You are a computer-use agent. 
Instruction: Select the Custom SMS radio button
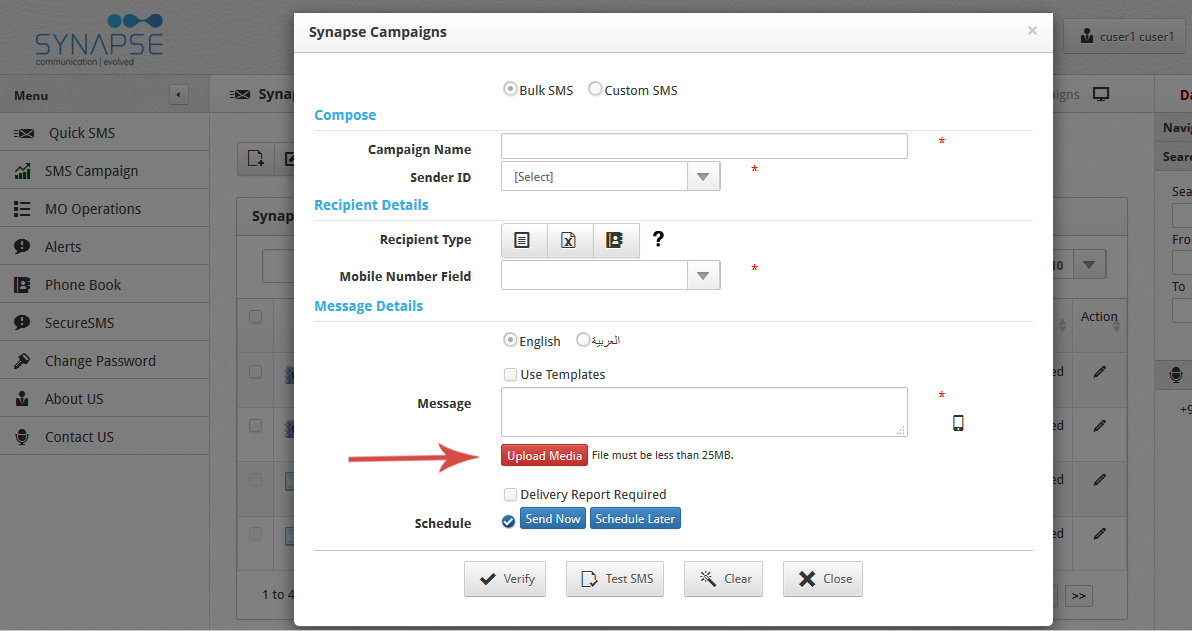tap(596, 89)
